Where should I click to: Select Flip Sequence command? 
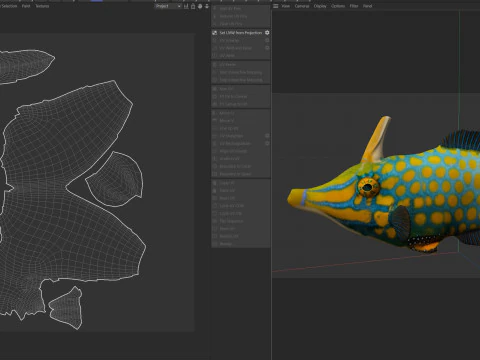coord(241,221)
